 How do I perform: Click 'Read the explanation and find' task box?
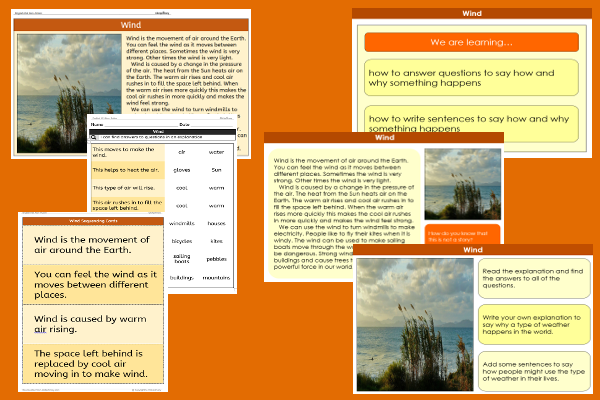pyautogui.click(x=534, y=278)
